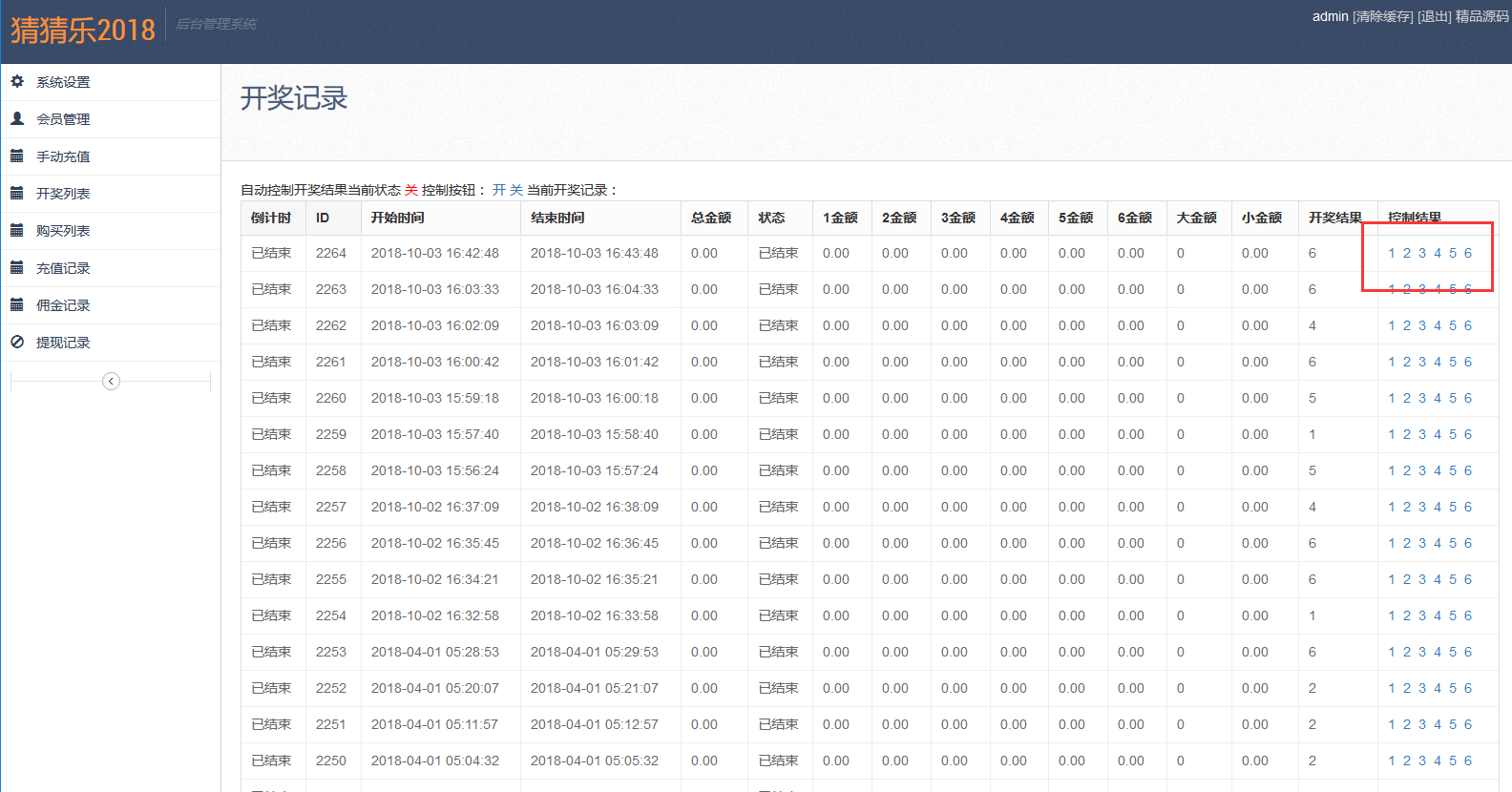
Task: Click the calendar icon beside 充值记录
Action: pos(17,268)
